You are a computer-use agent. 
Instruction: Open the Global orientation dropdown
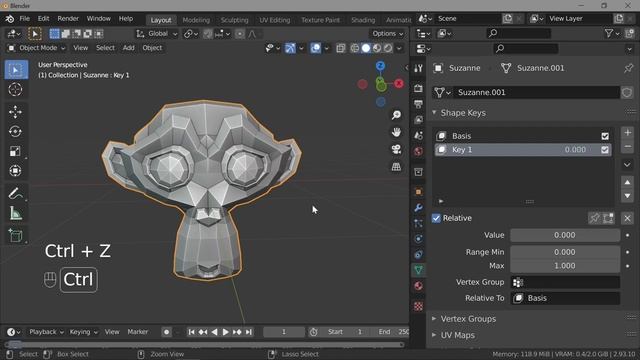tap(157, 34)
